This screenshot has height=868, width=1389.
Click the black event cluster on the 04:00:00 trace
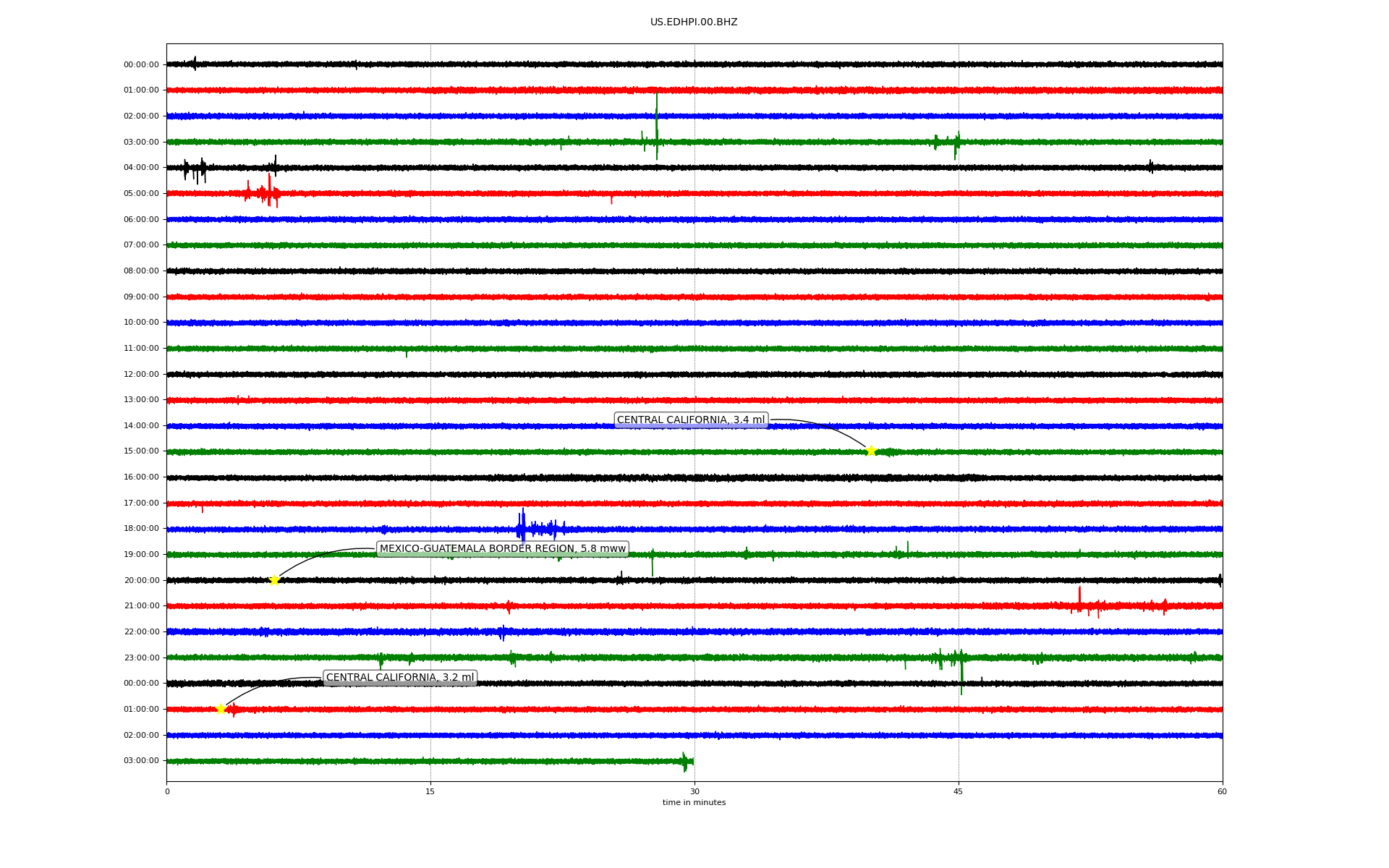(195, 169)
